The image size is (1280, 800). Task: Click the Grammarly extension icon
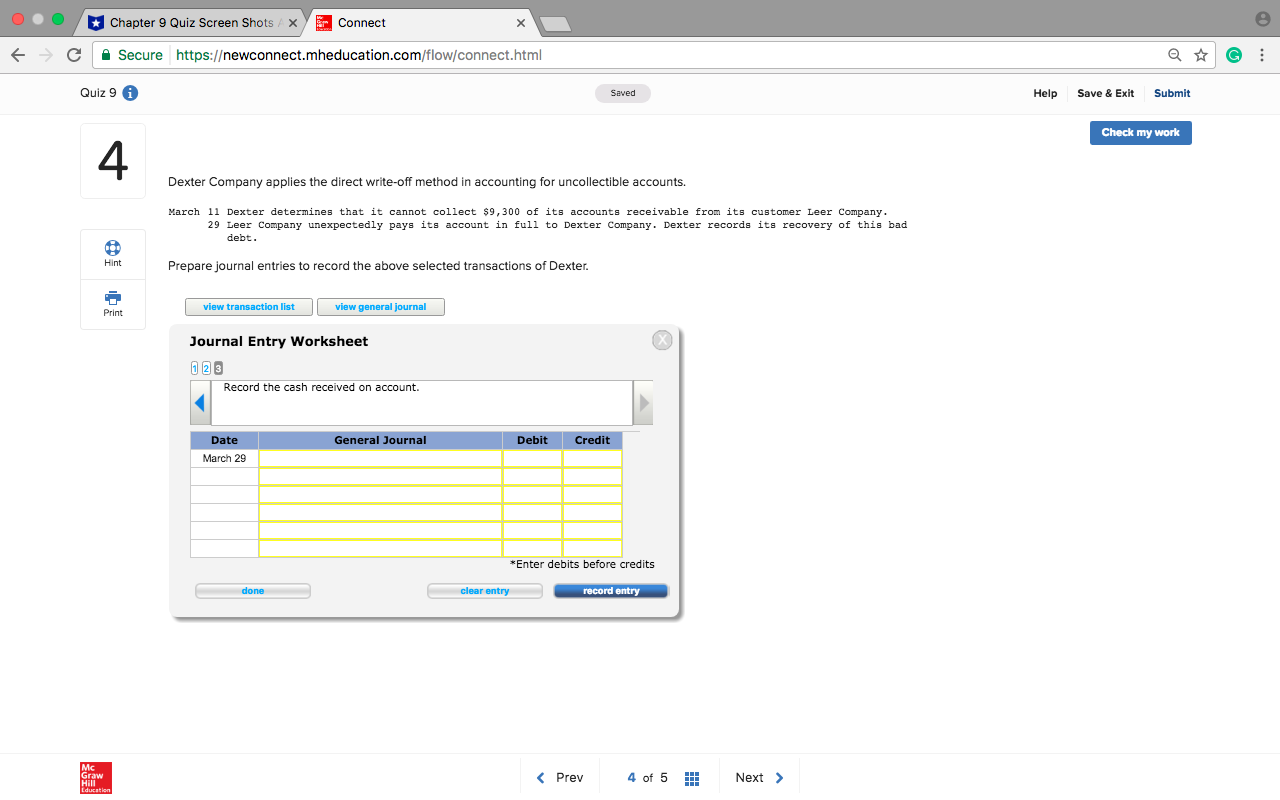1233,55
